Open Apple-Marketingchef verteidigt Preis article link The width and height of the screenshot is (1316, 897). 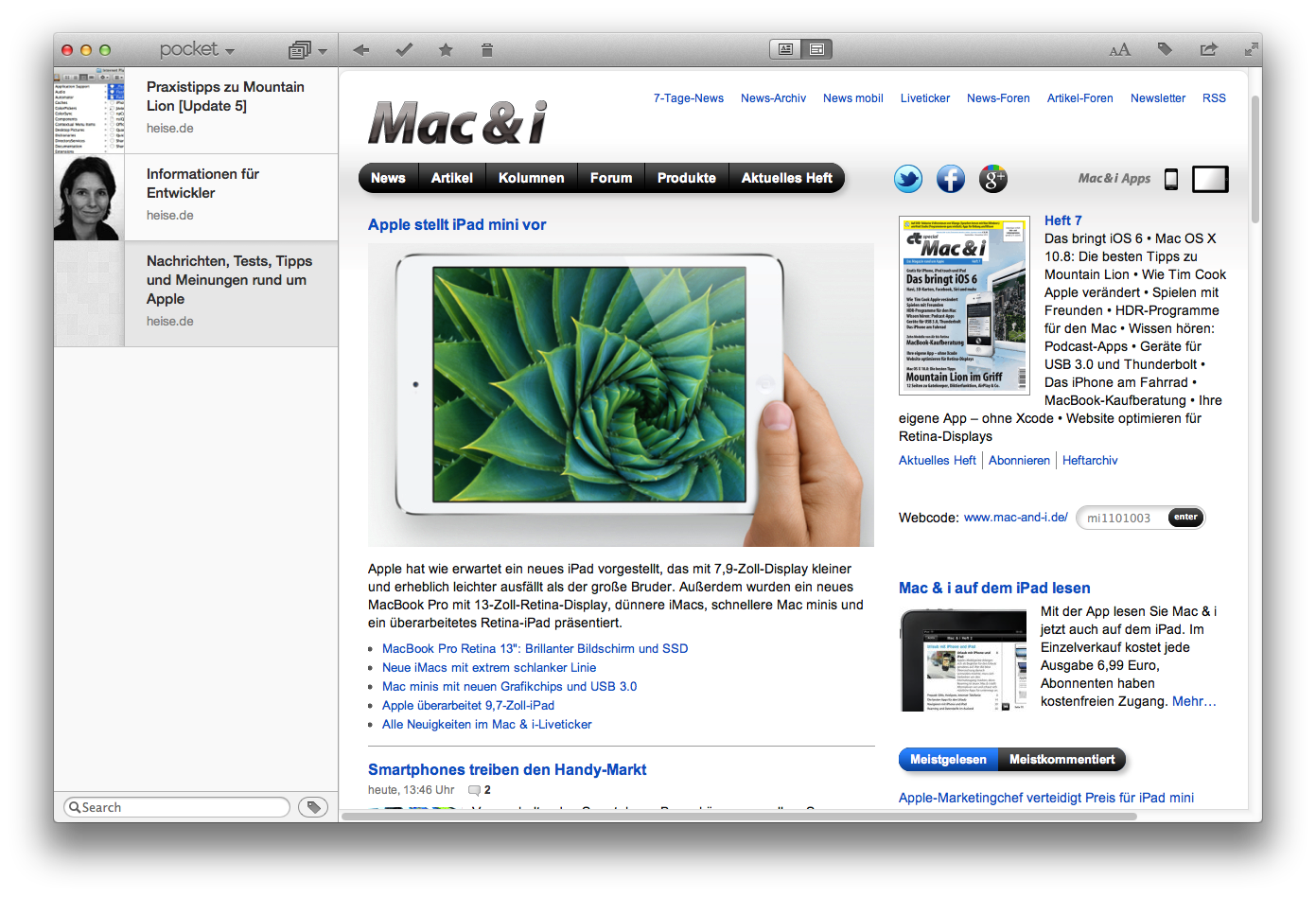[x=1046, y=798]
